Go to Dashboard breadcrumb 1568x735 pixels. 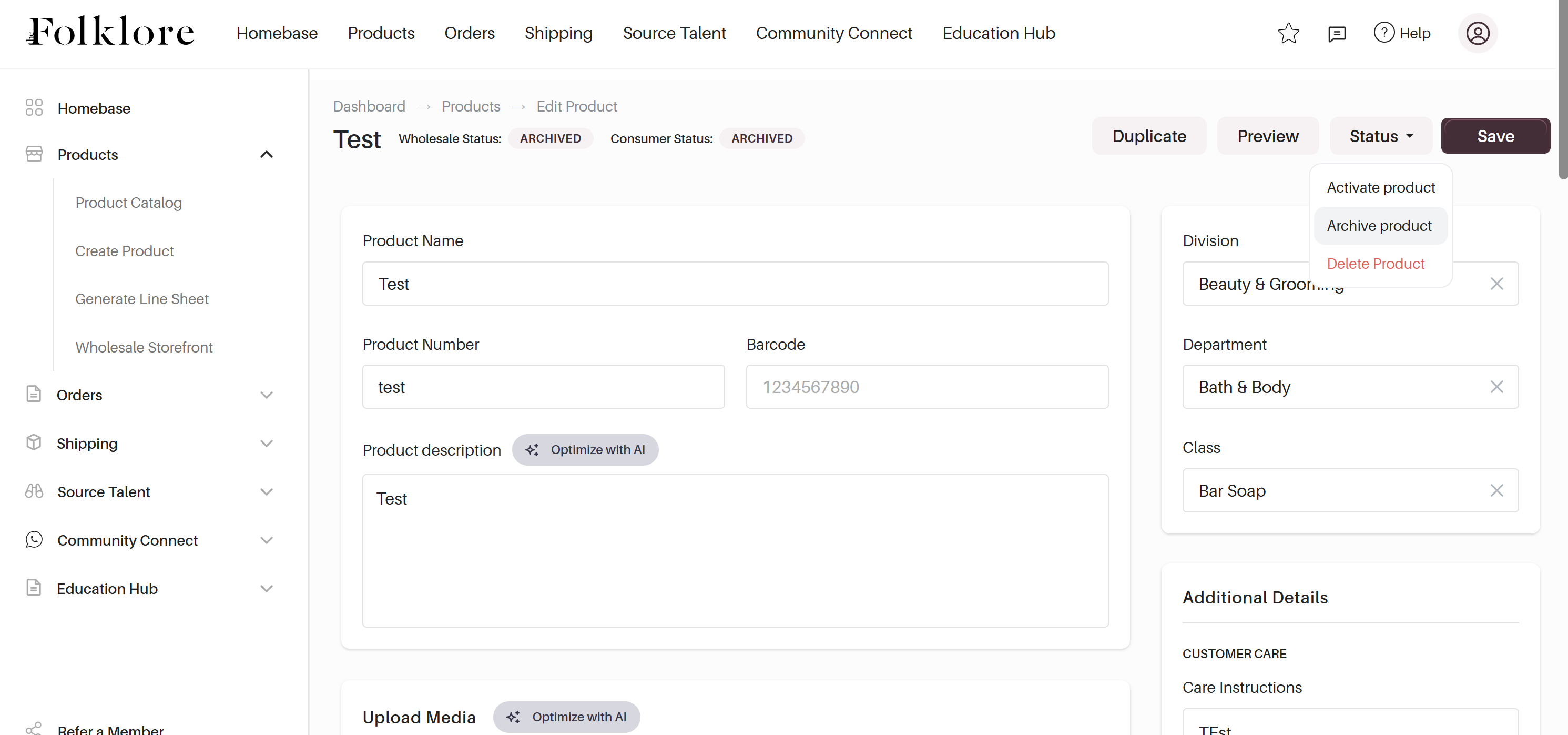pos(369,107)
